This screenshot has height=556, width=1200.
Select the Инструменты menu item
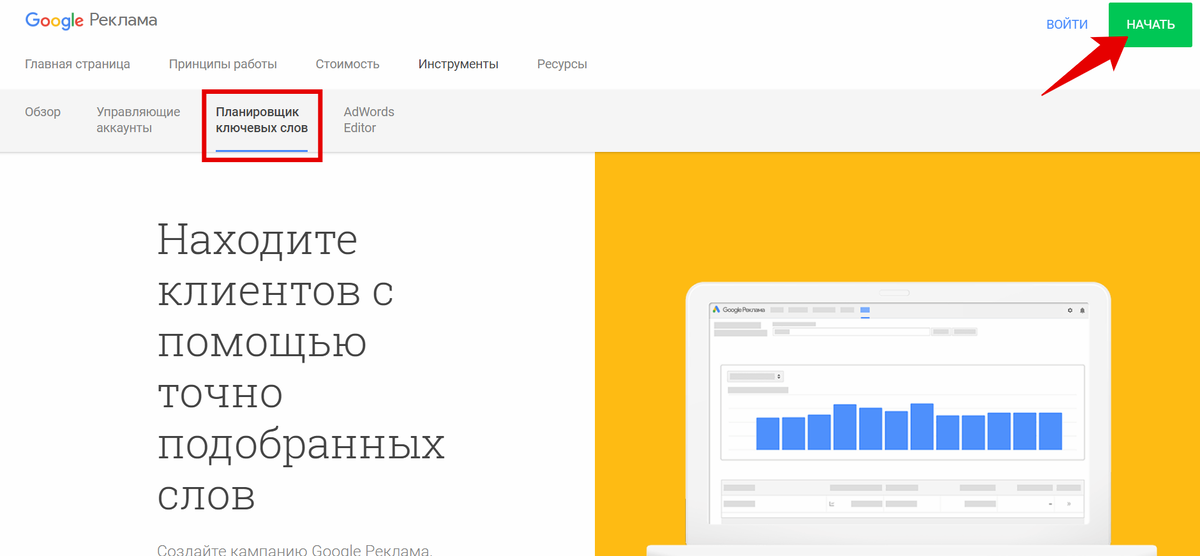tap(458, 64)
